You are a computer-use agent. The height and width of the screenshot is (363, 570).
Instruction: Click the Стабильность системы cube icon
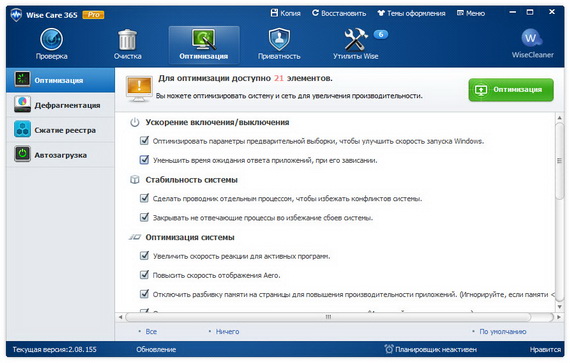(135, 180)
